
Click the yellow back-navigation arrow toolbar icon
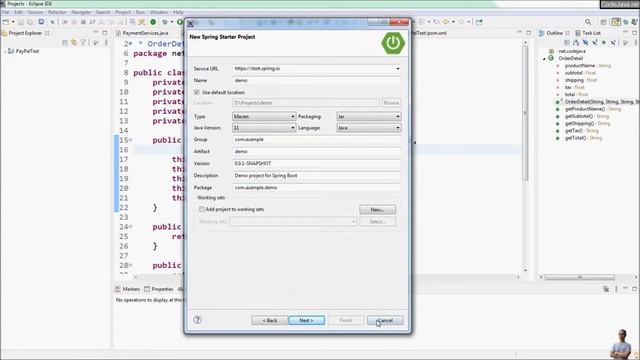446,22
